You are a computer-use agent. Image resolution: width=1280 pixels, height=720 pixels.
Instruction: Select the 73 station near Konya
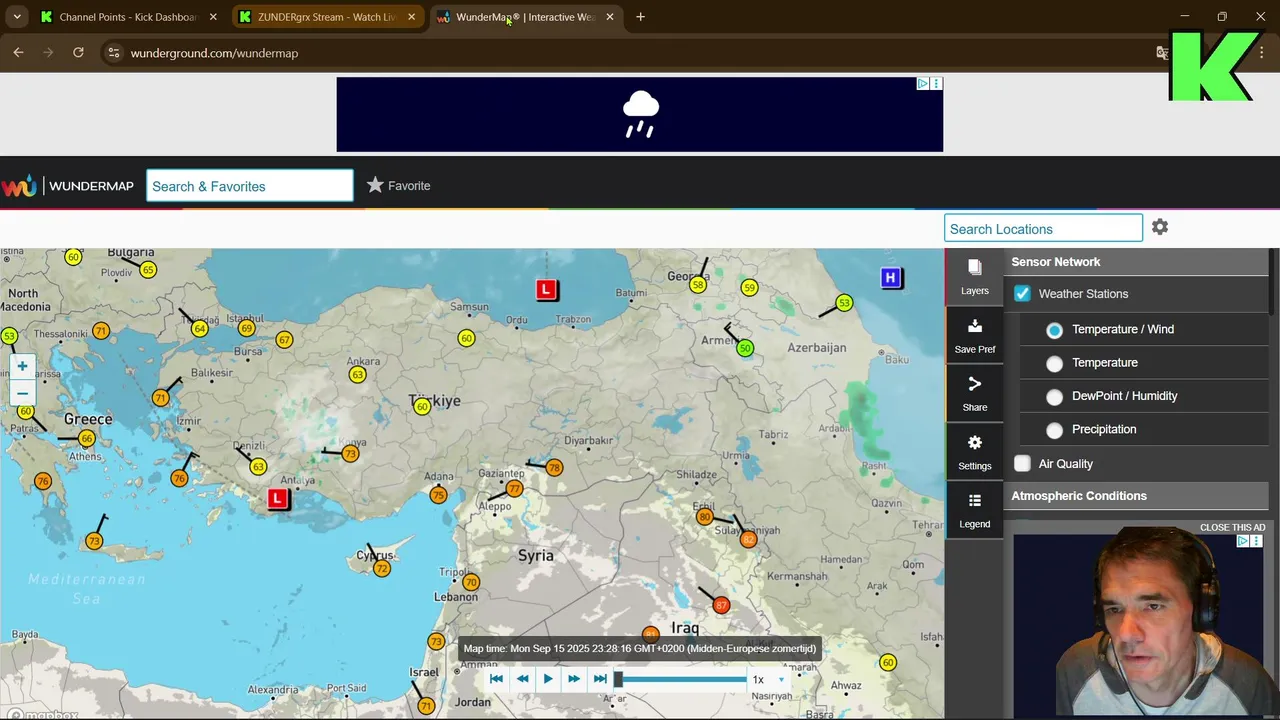350,453
